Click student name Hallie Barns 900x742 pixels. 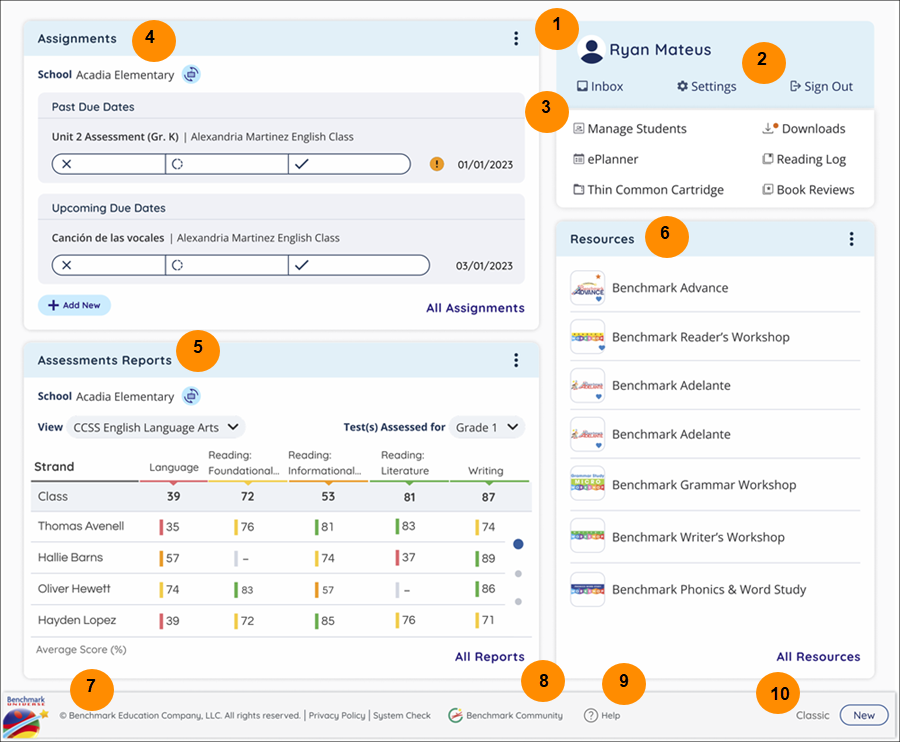coord(71,557)
